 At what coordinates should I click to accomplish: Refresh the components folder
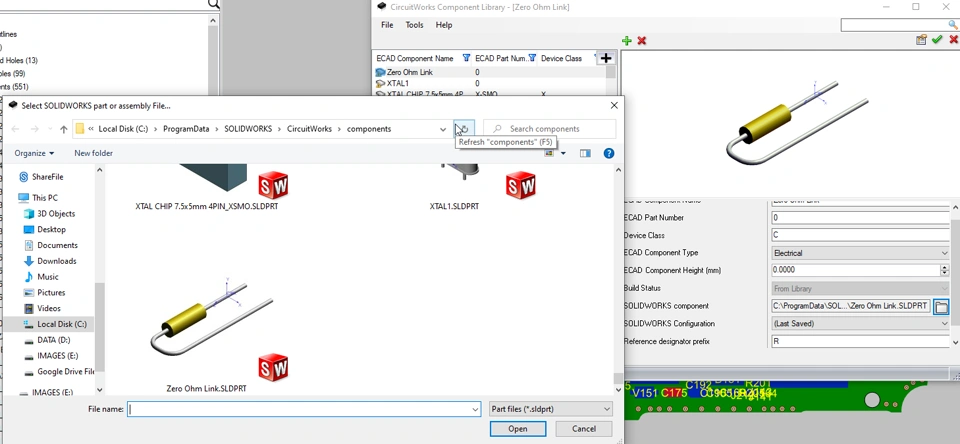(x=464, y=129)
